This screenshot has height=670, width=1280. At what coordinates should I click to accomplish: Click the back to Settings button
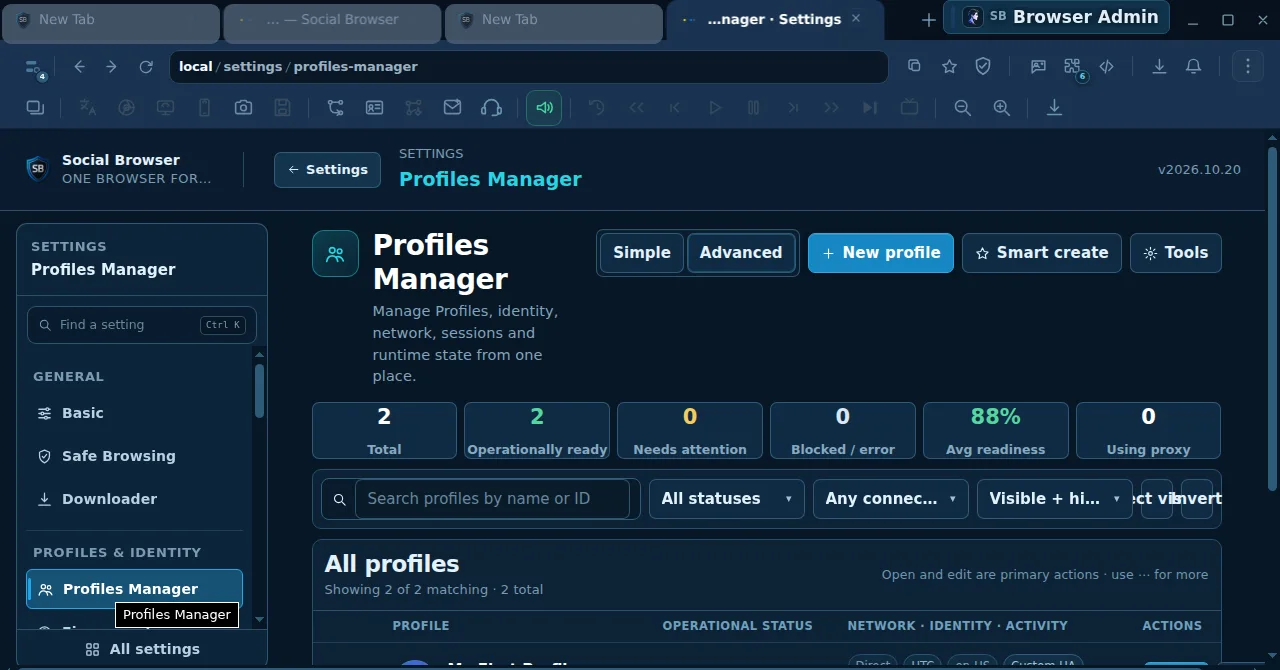[327, 170]
